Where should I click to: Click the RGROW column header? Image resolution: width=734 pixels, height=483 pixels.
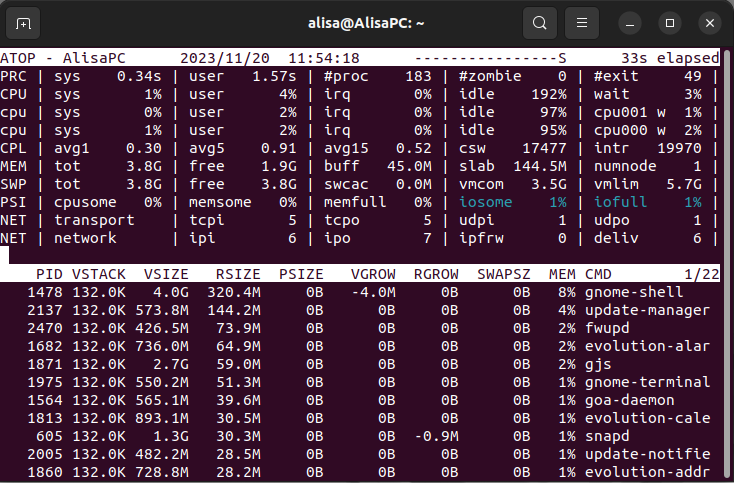[436, 274]
